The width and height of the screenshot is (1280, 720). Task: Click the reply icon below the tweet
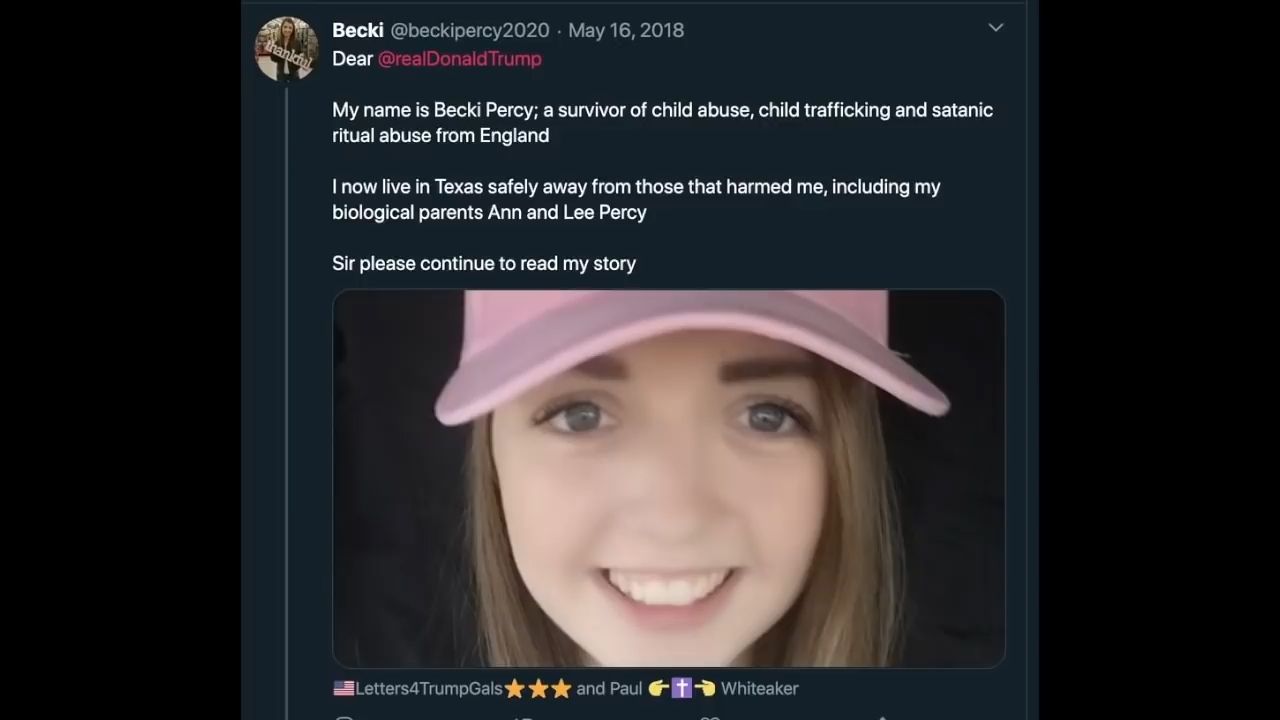[x=344, y=717]
